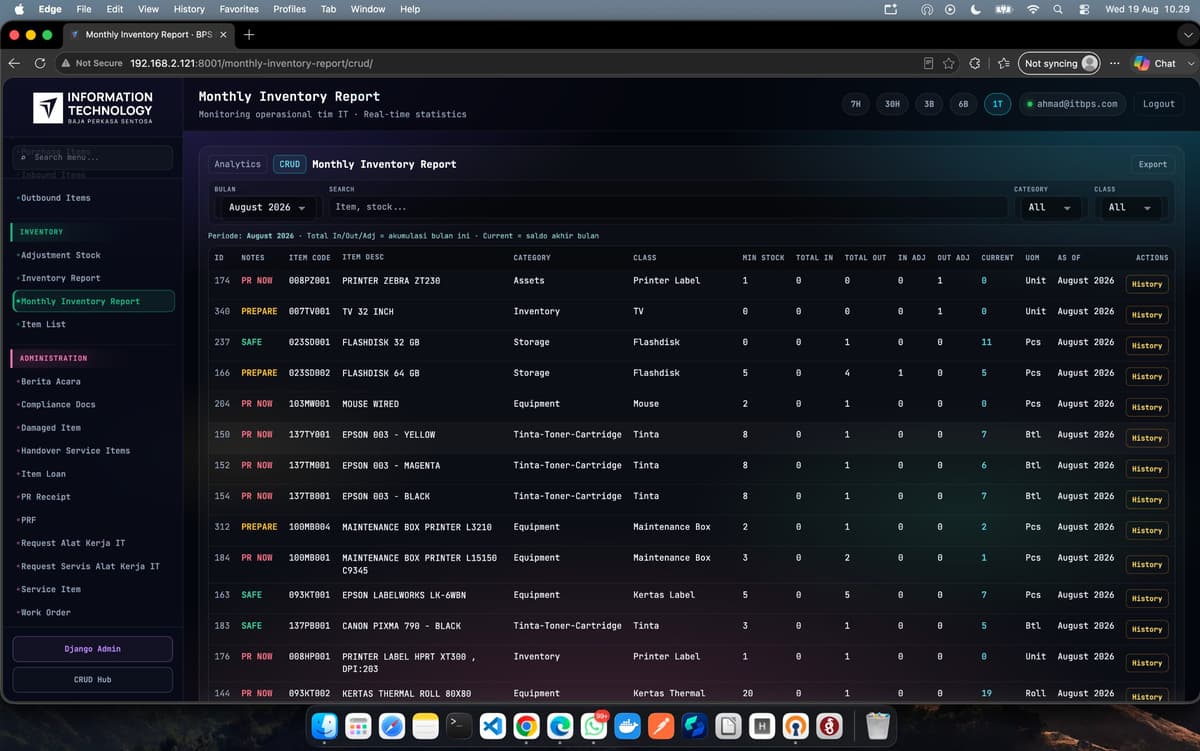Open Work Order in sidebar
The width and height of the screenshot is (1200, 751).
(46, 612)
